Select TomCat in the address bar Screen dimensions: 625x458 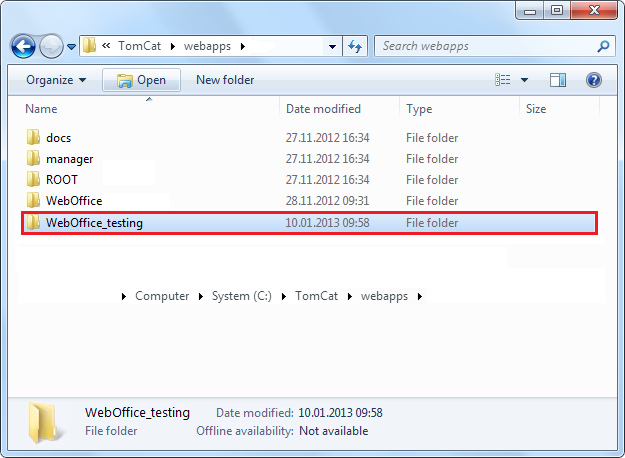140,46
